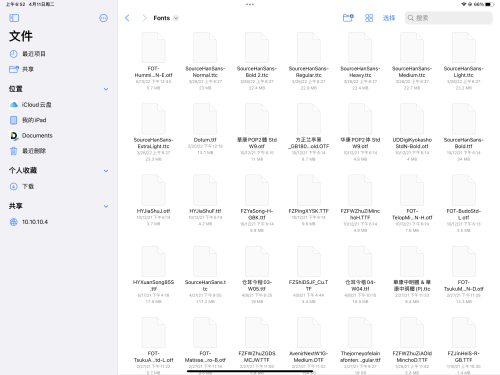The image size is (500, 375).
Task: Create a new folder with the folder-plus icon
Action: tap(348, 18)
